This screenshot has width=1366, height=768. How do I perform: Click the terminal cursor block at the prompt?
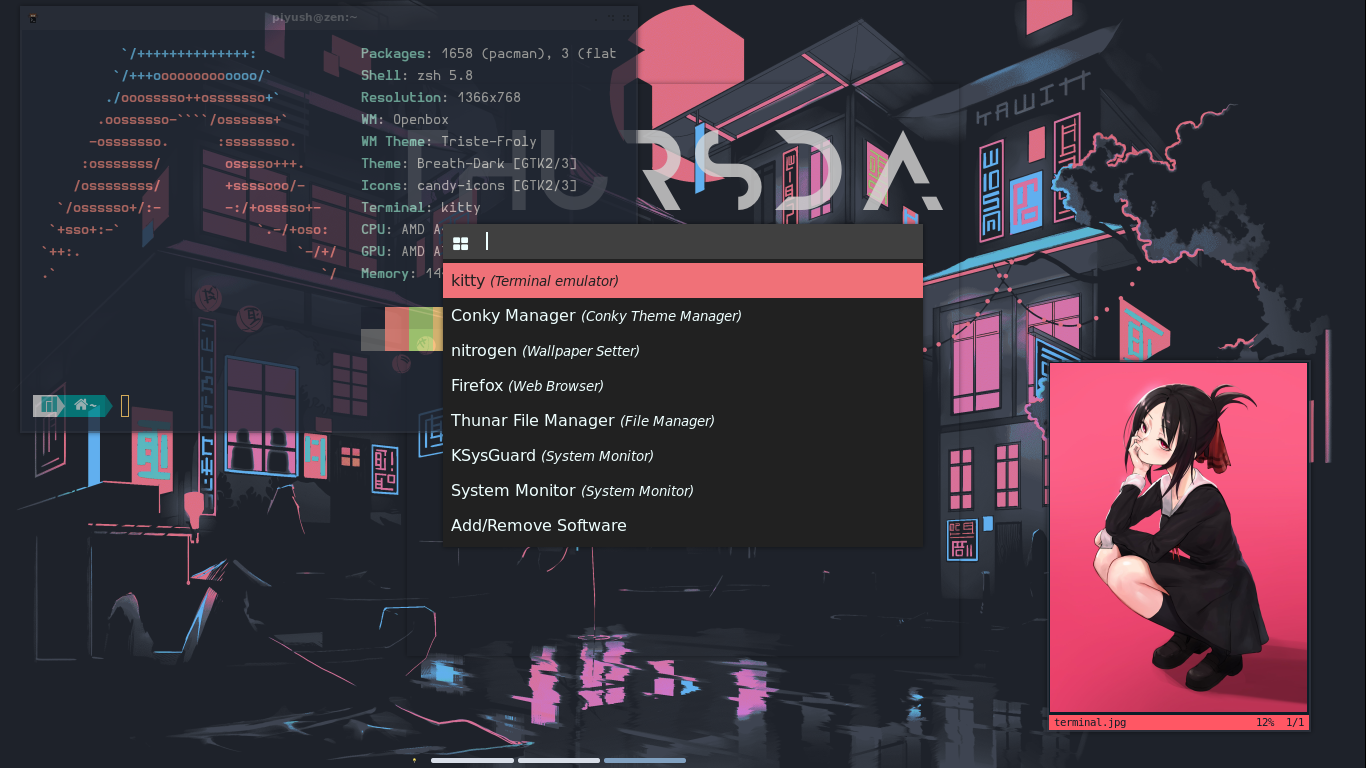coord(125,406)
